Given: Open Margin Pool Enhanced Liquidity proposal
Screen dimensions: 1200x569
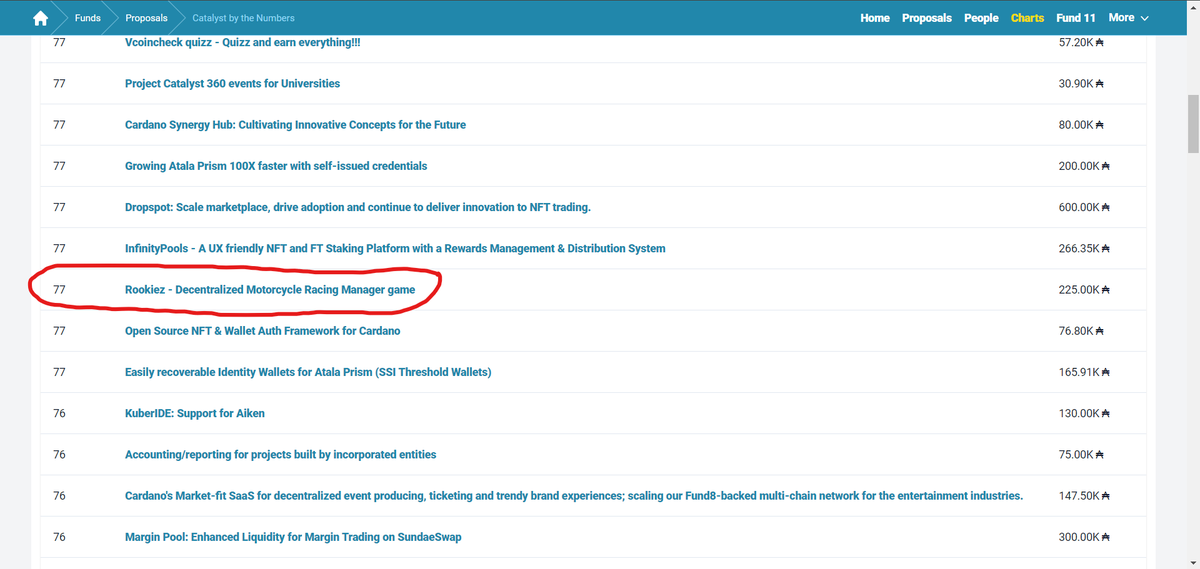Looking at the screenshot, I should point(293,537).
